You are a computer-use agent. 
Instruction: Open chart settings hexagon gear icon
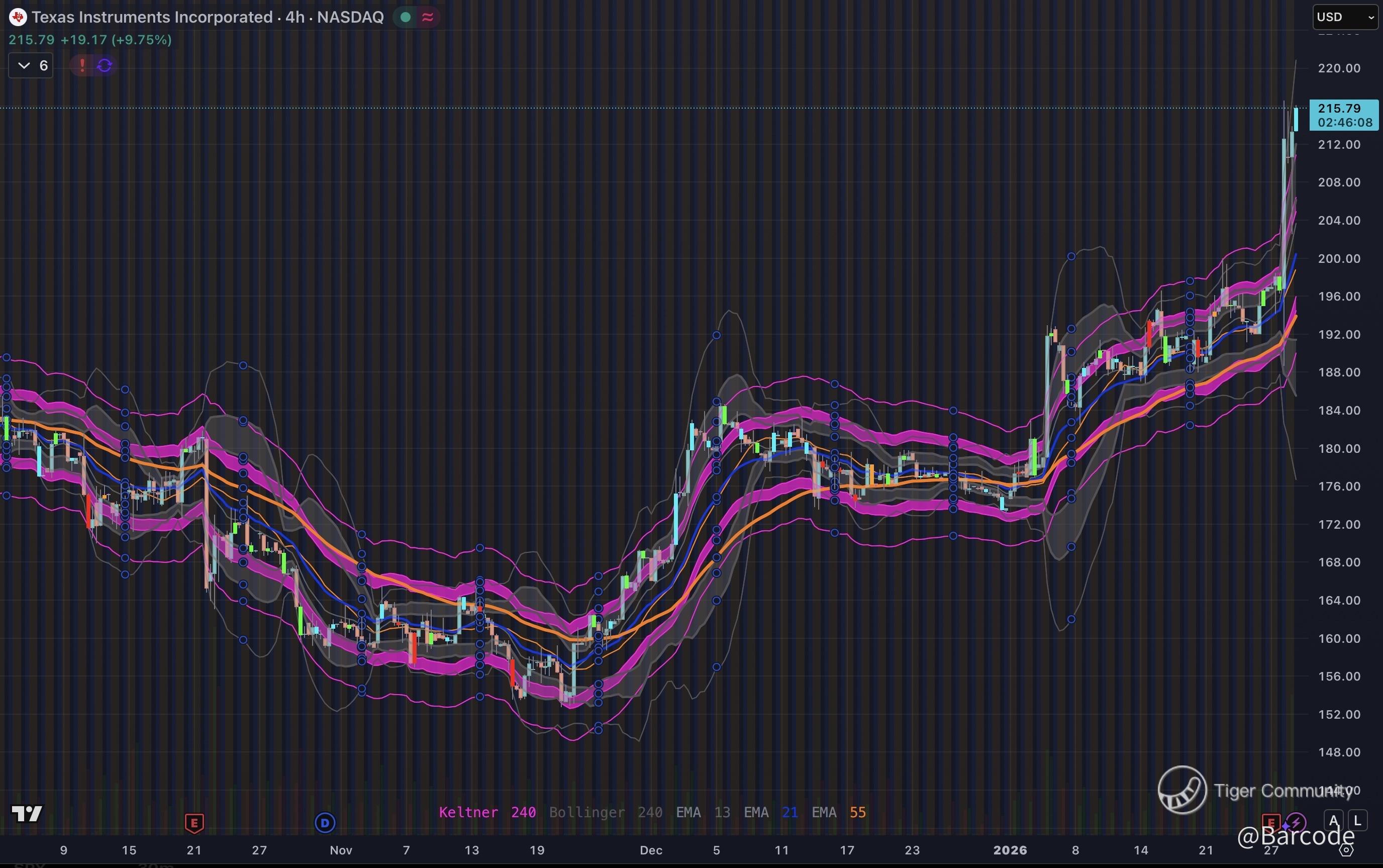pos(1347,849)
